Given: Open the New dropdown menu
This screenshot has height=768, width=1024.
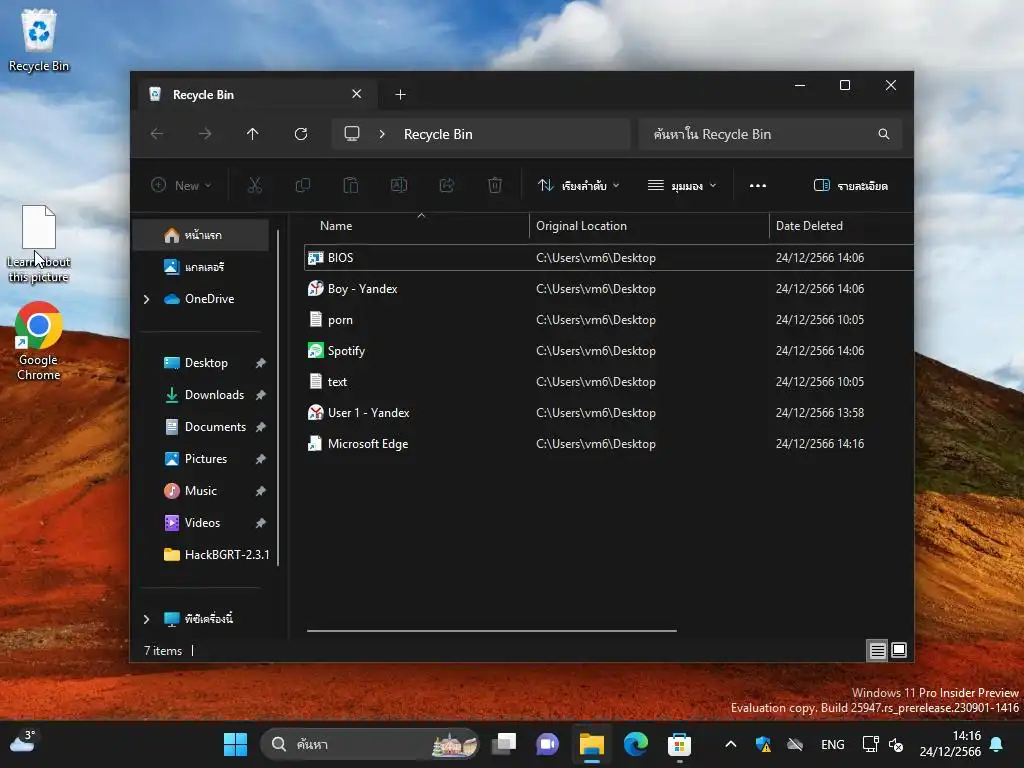Looking at the screenshot, I should (181, 185).
